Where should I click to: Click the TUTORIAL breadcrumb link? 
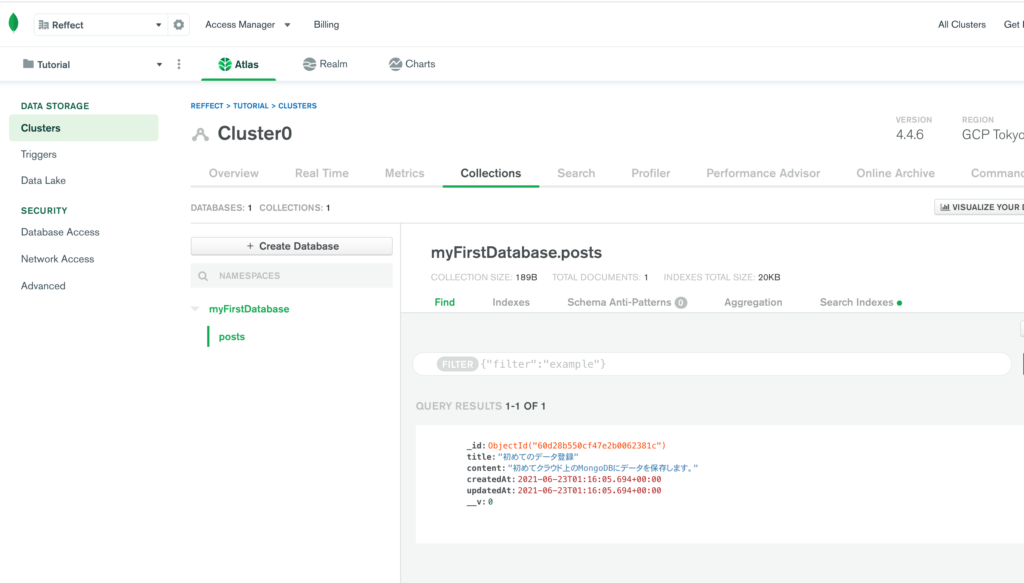[251, 106]
